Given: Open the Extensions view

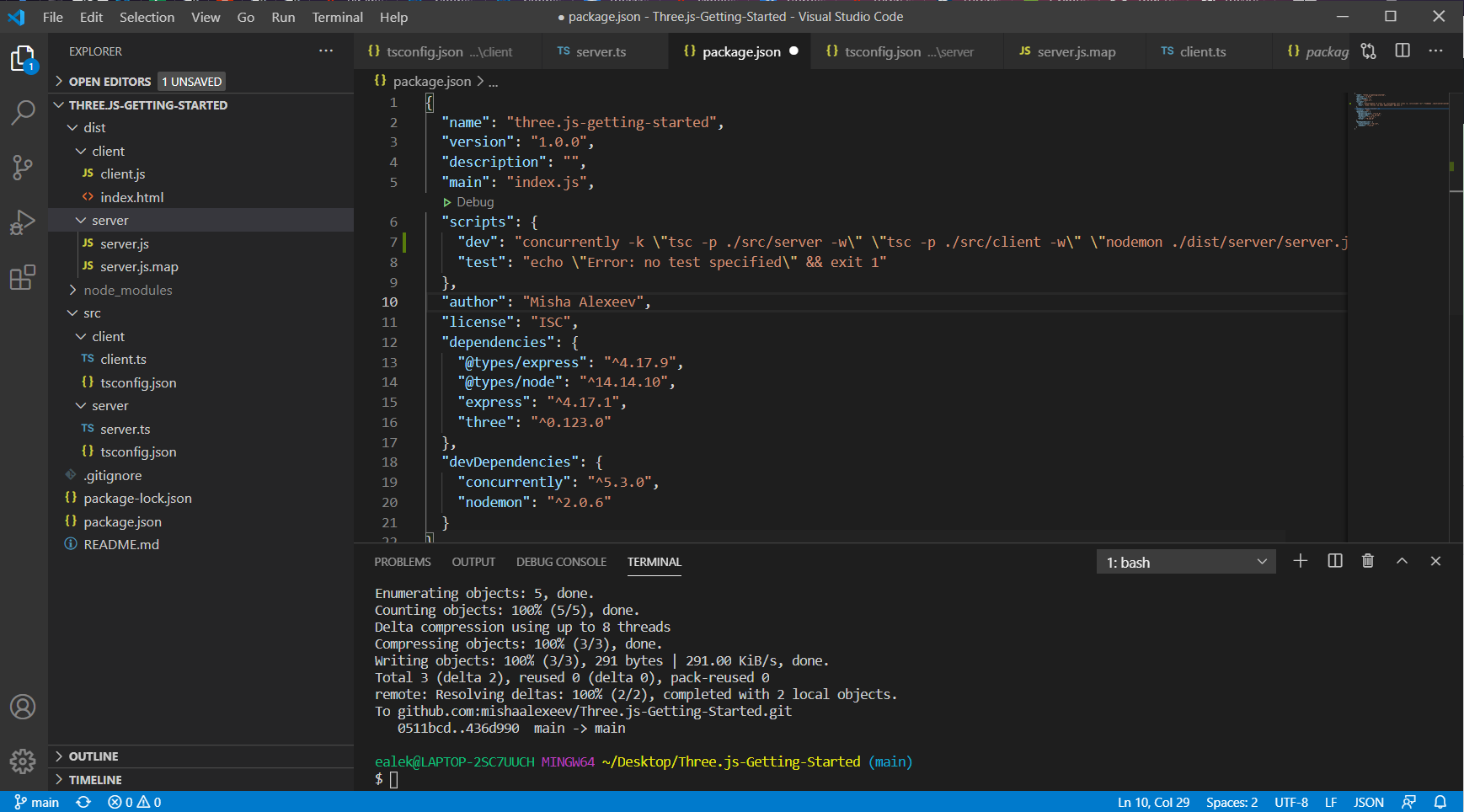Looking at the screenshot, I should 23,277.
